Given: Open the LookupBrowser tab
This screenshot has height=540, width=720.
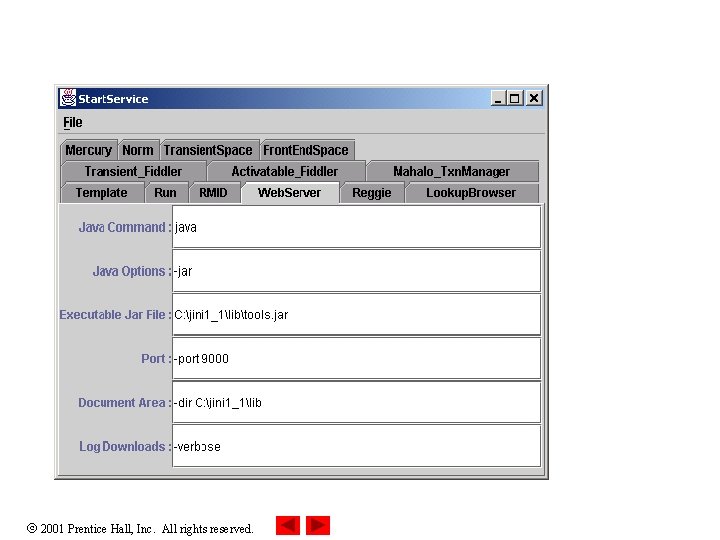Looking at the screenshot, I should 471,193.
